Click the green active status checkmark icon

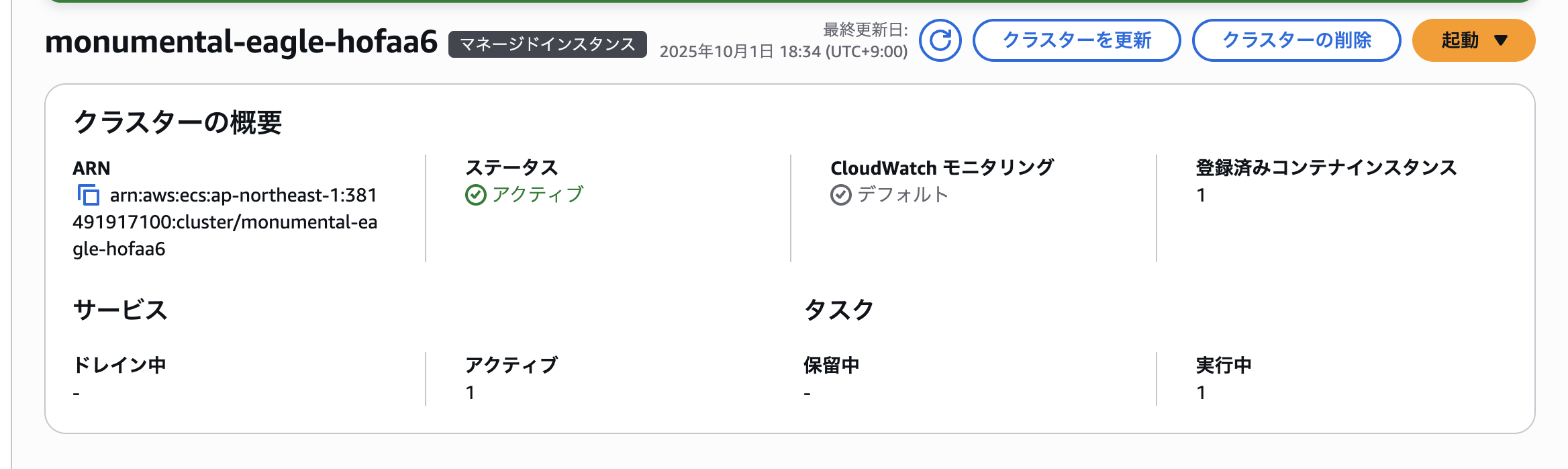475,195
